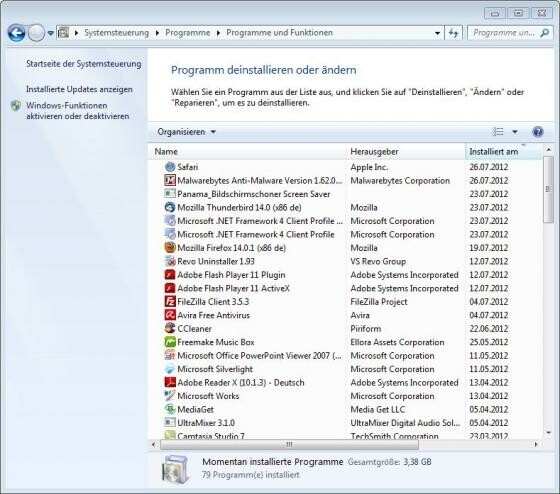Open the view options dropdown arrow
560x494 pixels.
click(515, 132)
